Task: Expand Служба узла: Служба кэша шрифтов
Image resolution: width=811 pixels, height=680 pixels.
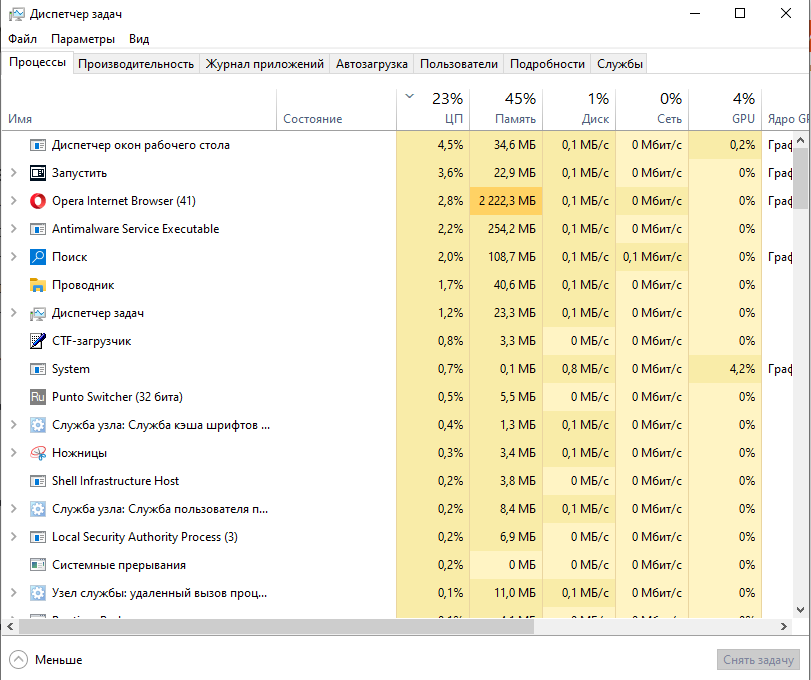Action: [x=14, y=424]
